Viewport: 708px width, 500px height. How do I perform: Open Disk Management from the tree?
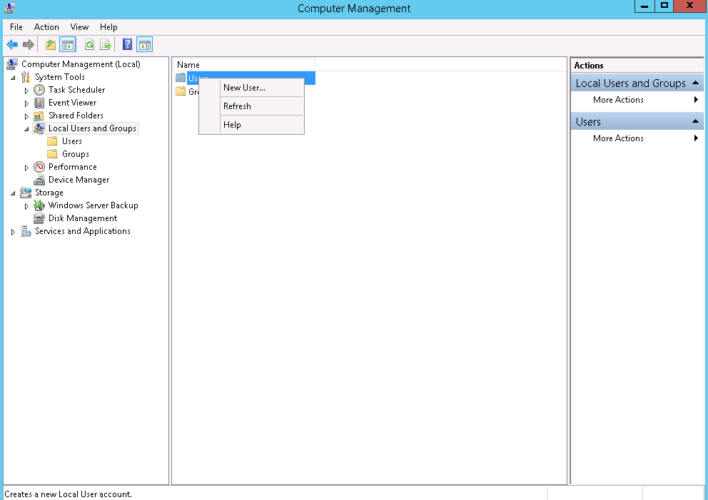click(82, 218)
